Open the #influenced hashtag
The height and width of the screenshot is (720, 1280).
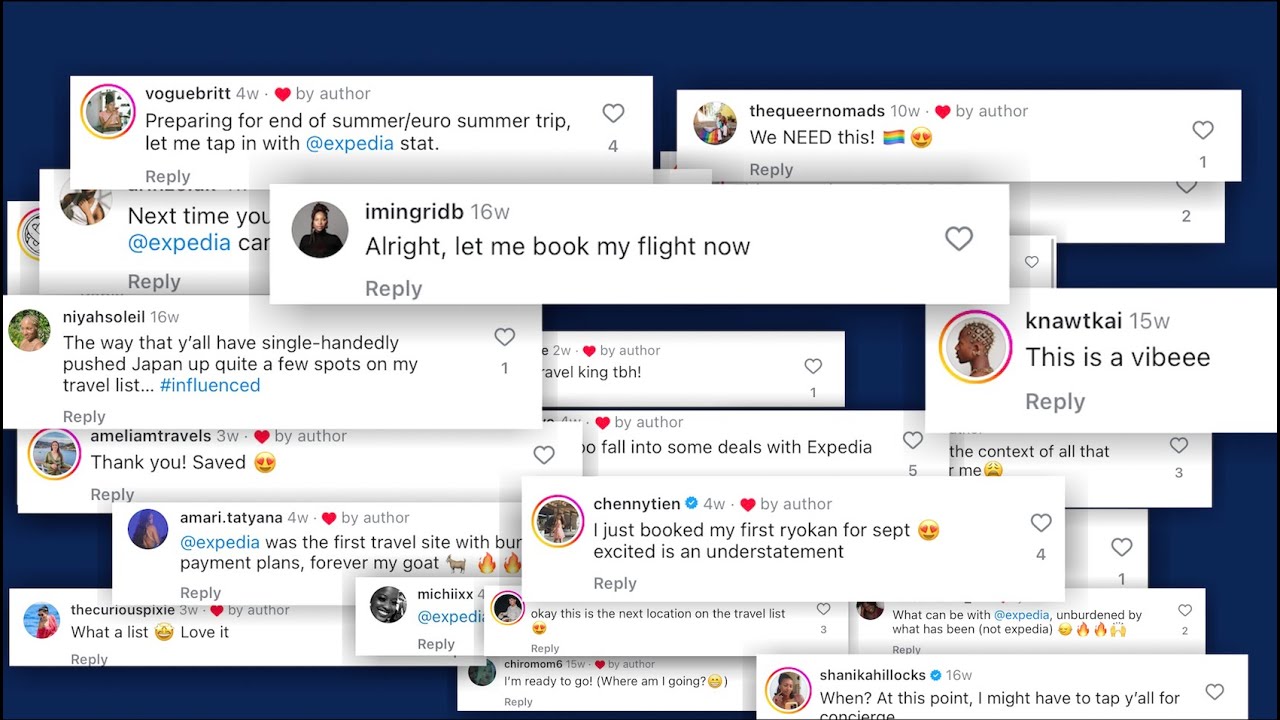point(210,386)
